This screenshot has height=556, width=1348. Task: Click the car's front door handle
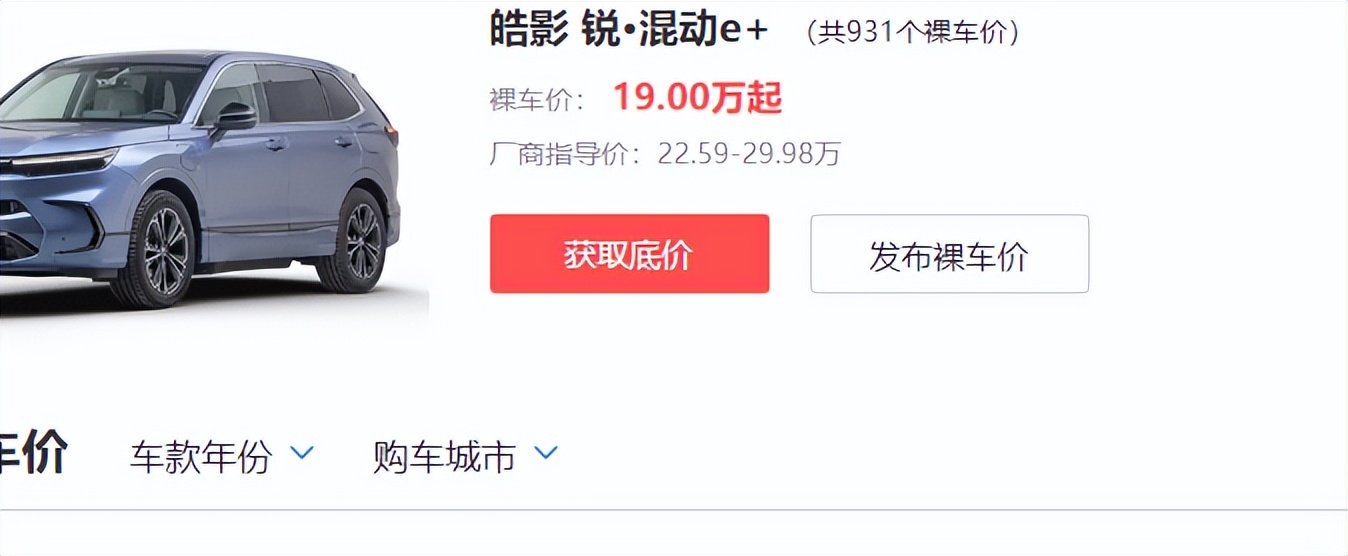275,144
